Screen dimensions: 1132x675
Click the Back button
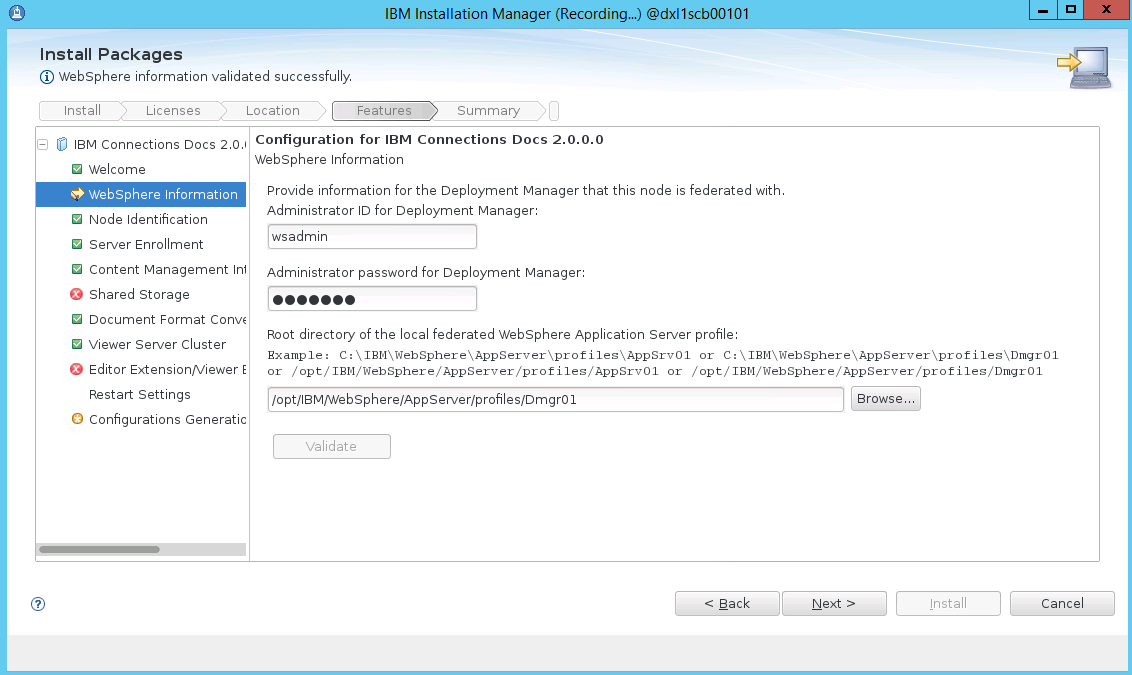[x=727, y=604]
